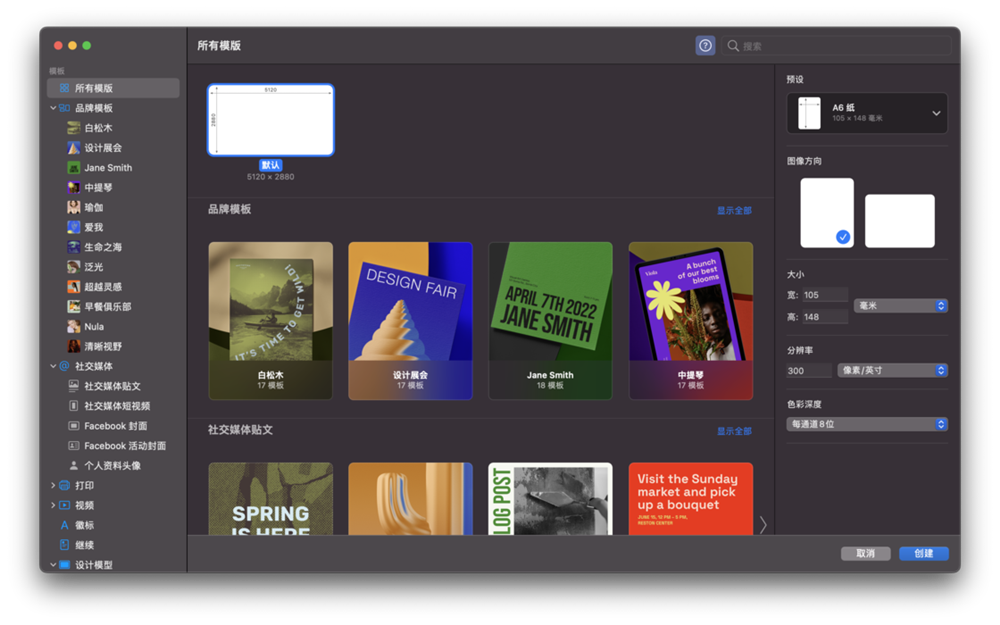The width and height of the screenshot is (1000, 625).
Task: Open the A6 纸 preset dropdown
Action: pos(867,113)
